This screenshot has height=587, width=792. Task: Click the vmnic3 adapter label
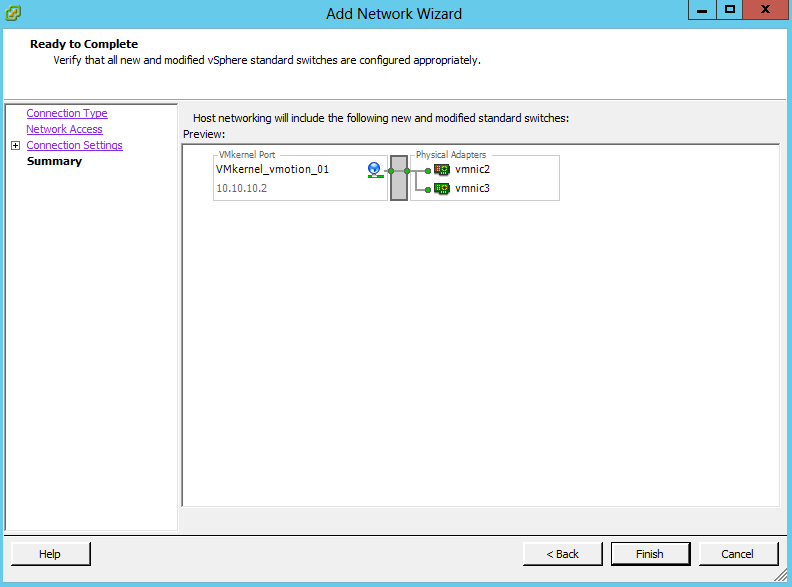click(472, 188)
